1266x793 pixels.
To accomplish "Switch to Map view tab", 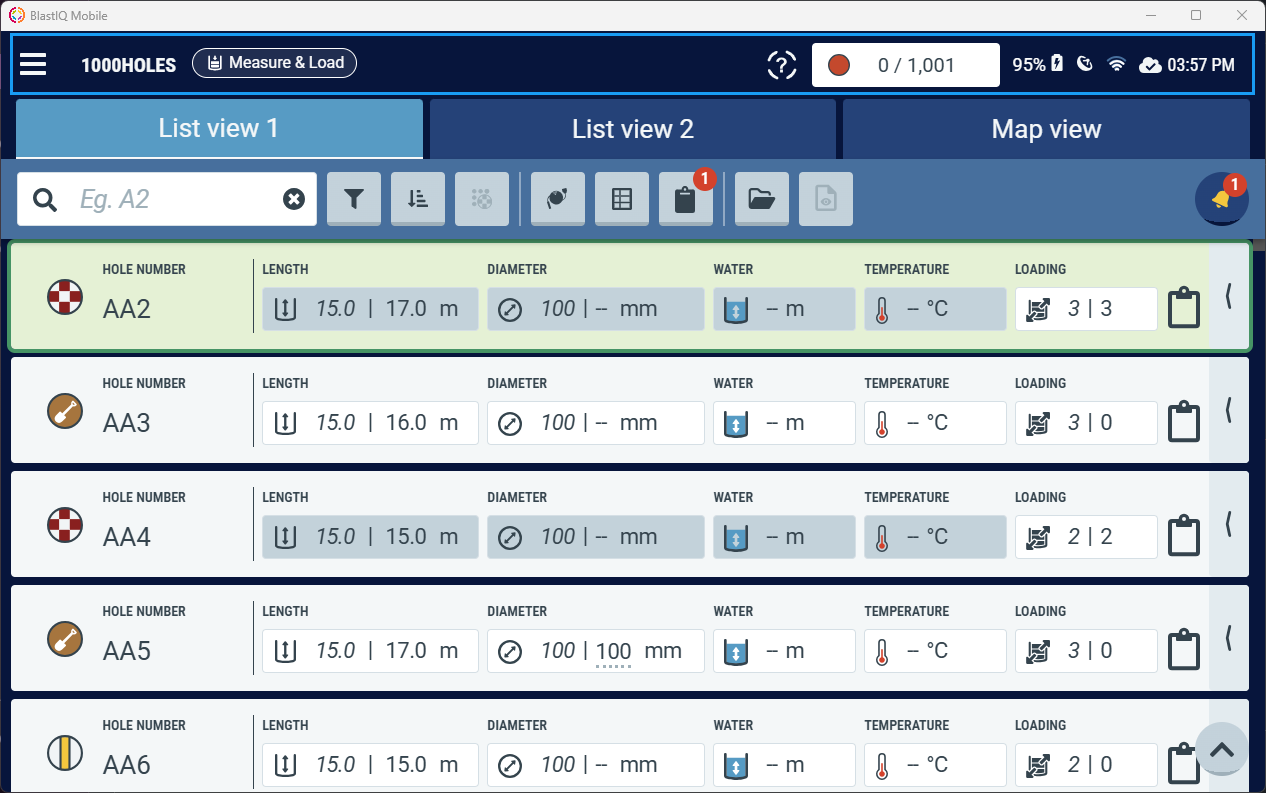I will [1046, 129].
